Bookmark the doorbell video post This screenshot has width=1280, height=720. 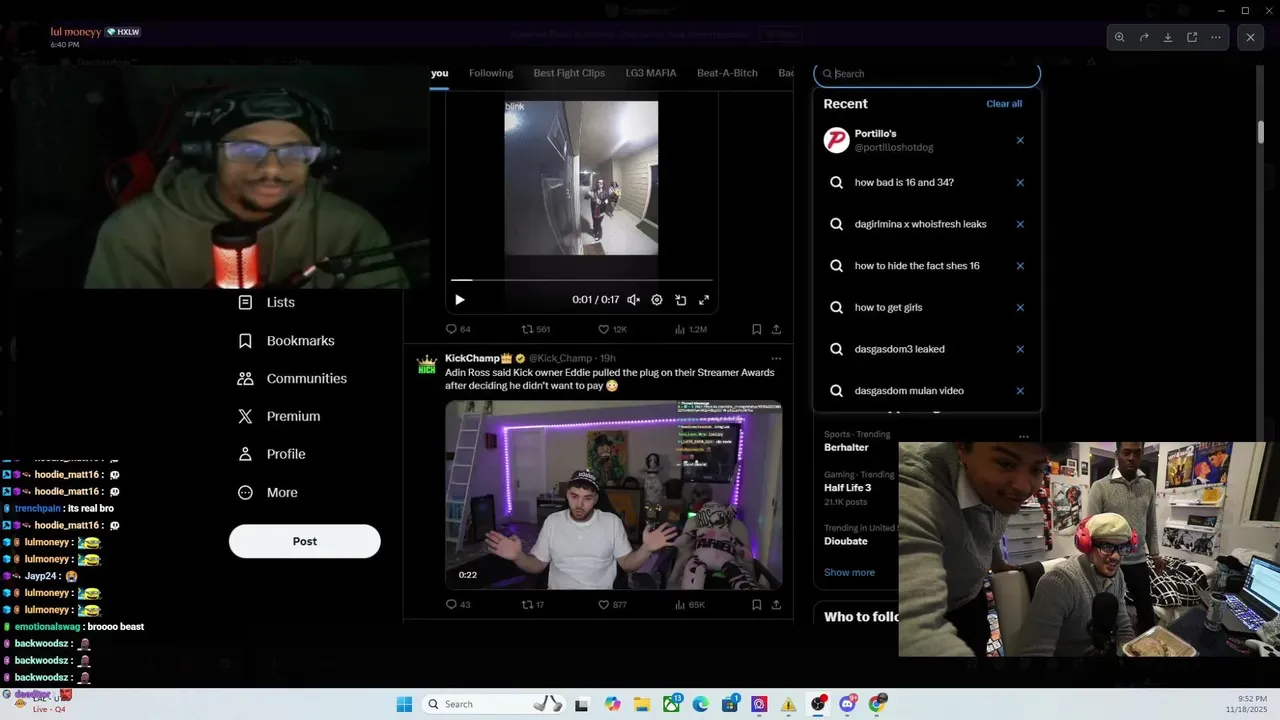click(757, 329)
